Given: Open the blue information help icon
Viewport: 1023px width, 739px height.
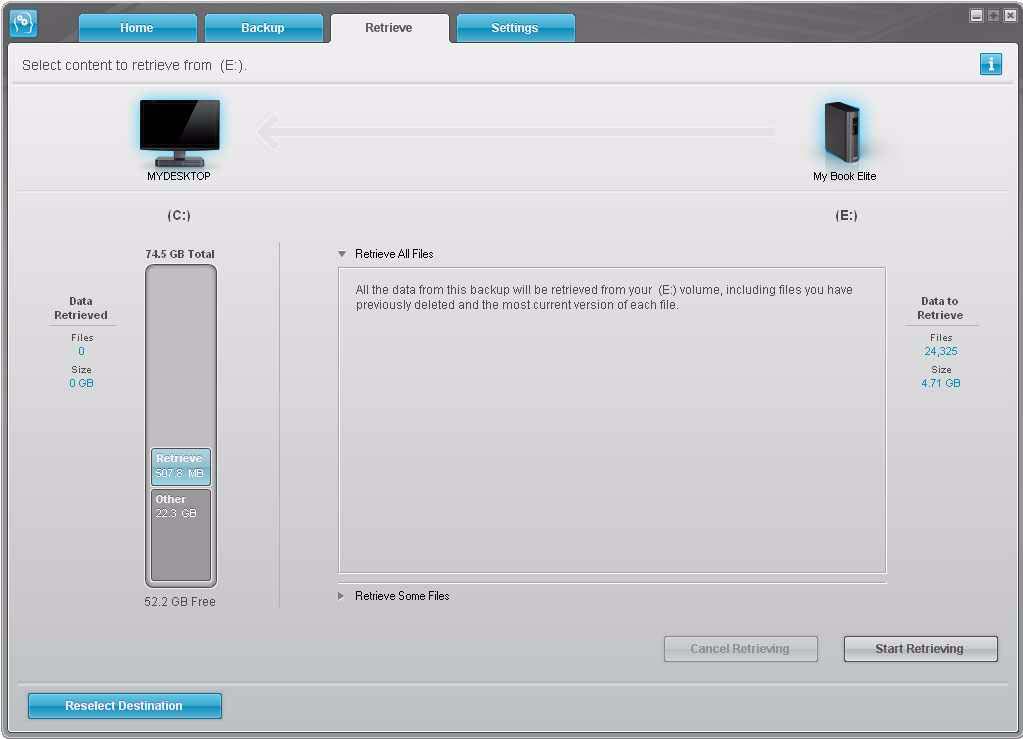Looking at the screenshot, I should tap(990, 64).
